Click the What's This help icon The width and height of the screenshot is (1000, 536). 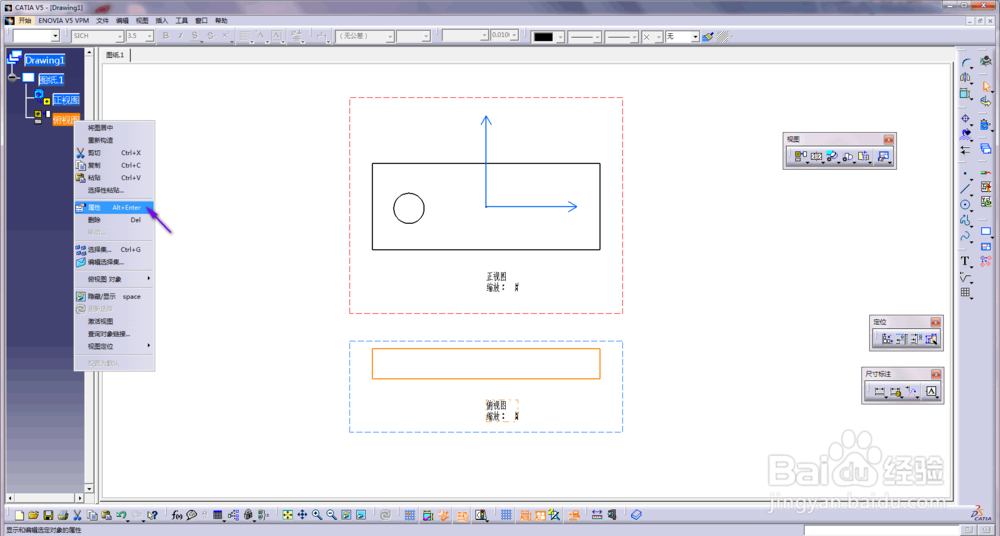(x=152, y=515)
